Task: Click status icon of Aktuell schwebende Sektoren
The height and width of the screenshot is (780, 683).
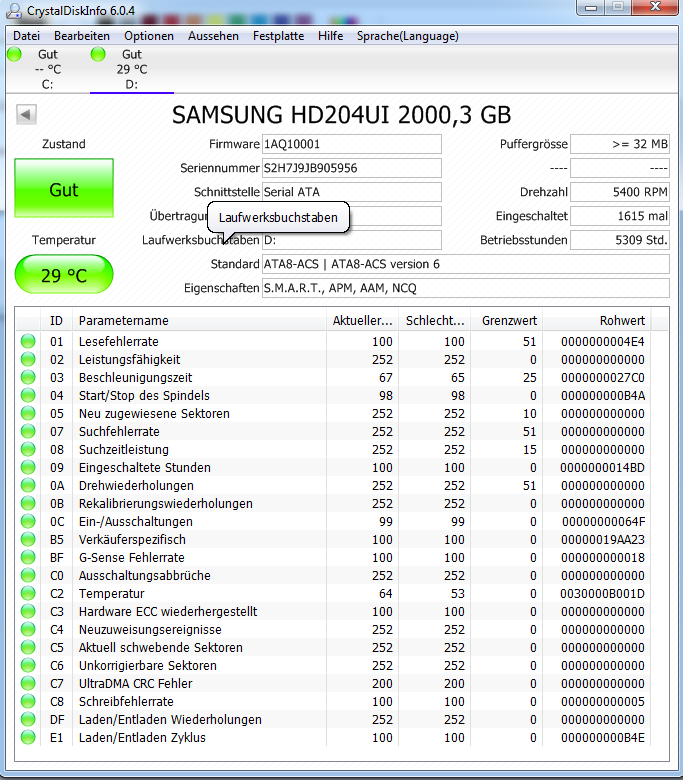Action: [28, 647]
